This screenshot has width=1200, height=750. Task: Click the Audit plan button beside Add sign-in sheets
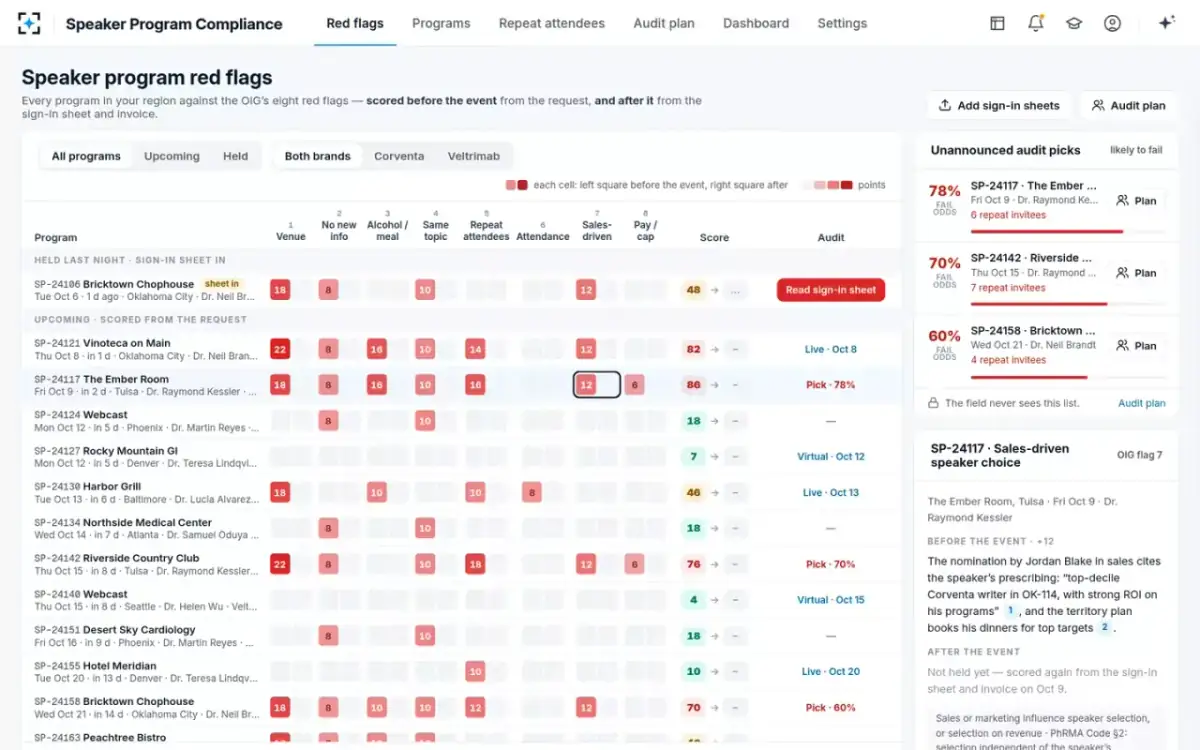pos(1128,105)
